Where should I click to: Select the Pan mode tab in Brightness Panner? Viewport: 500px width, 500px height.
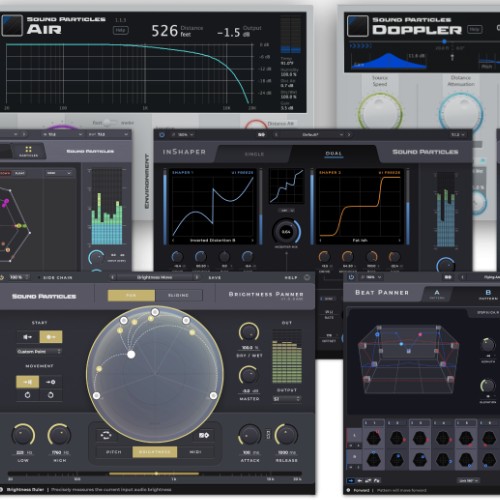pos(131,295)
